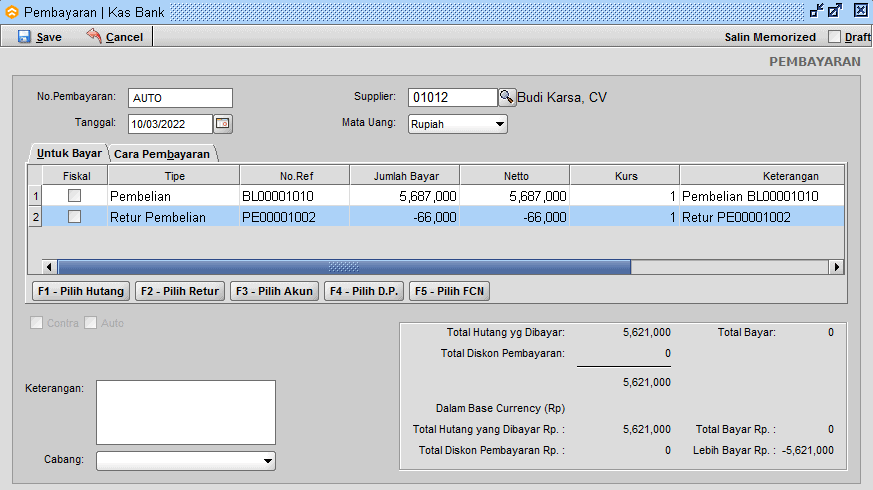Click the No.Pembayaran AUTO field
The height and width of the screenshot is (490, 873).
(180, 98)
